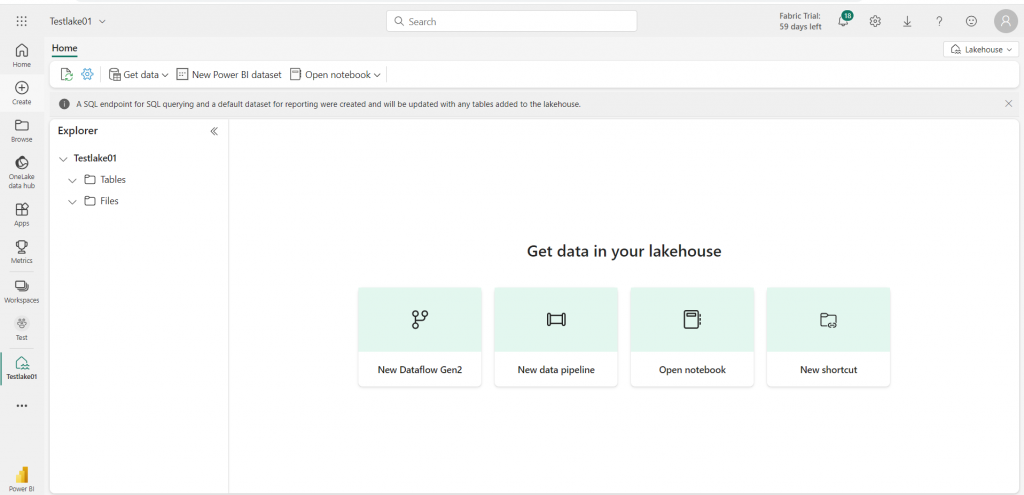Click Fabric Trial 59 days left

800,22
